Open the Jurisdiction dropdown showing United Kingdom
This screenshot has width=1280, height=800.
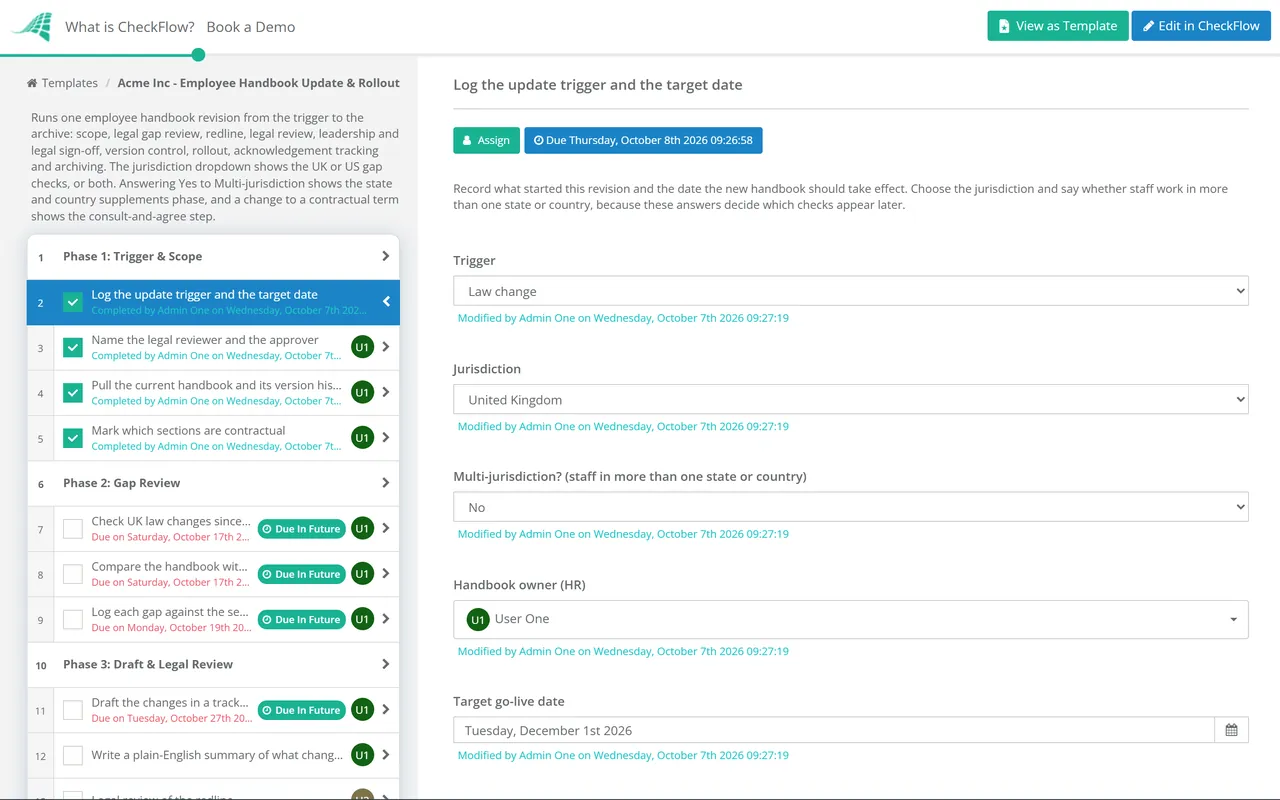[x=851, y=399]
